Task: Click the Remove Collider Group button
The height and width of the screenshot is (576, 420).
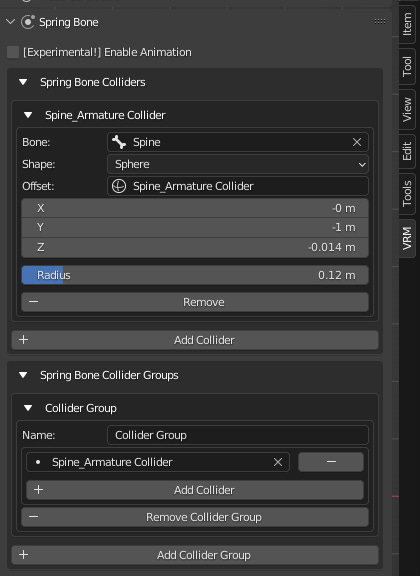Action: [195, 517]
